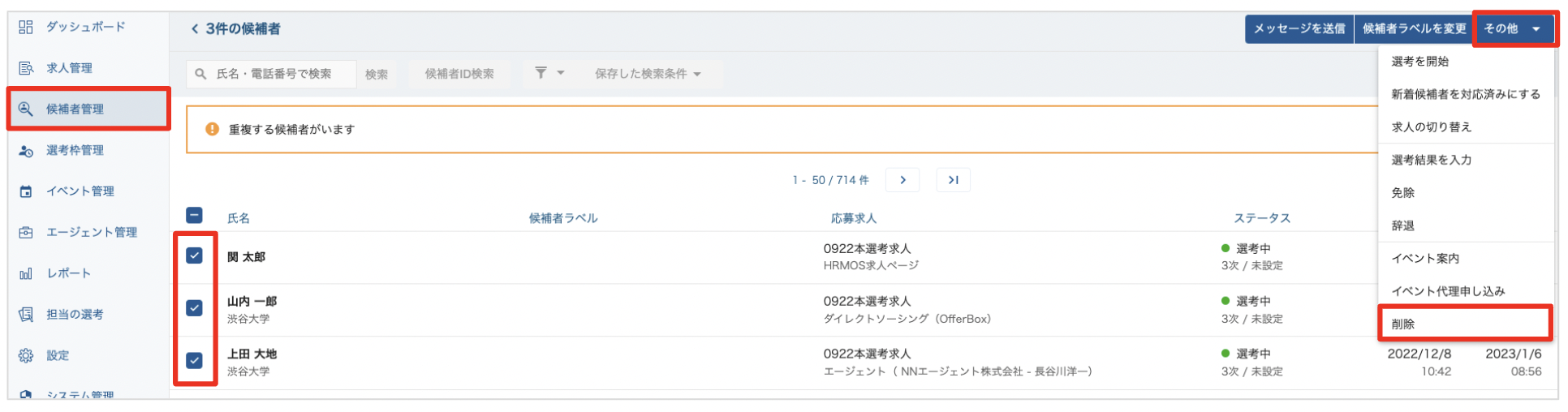Click the ダッシュボード dashboard icon

click(26, 28)
